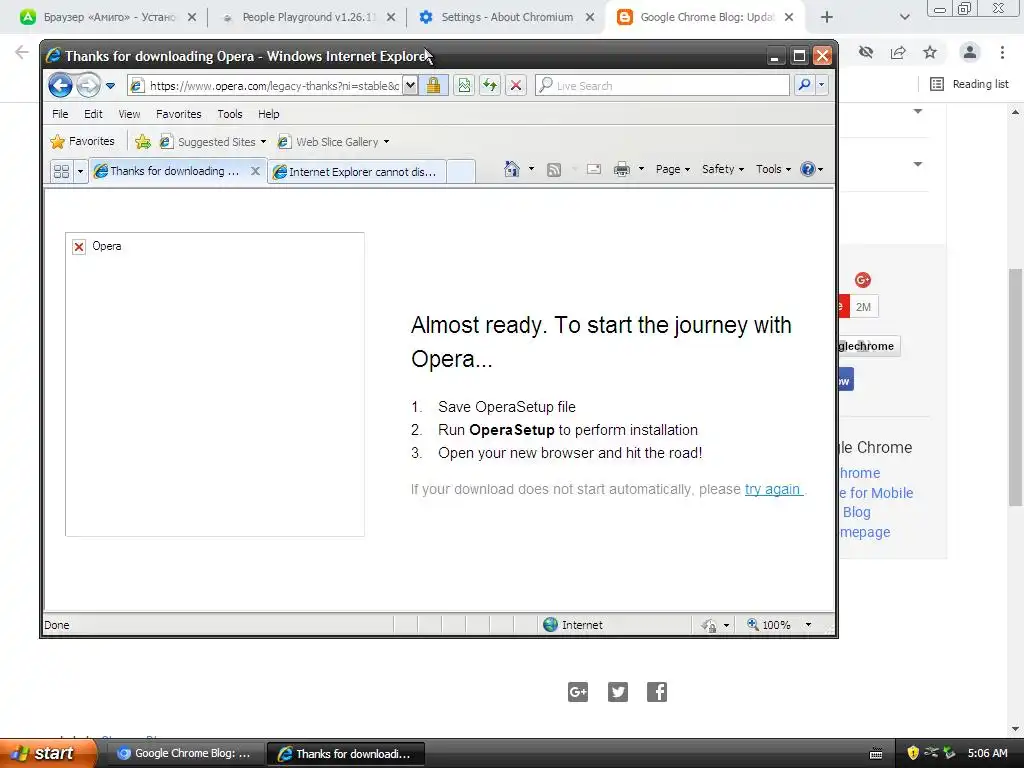Screen dimensions: 1024x768
Task: Click the Internet security zone indicator
Action: pos(573,625)
